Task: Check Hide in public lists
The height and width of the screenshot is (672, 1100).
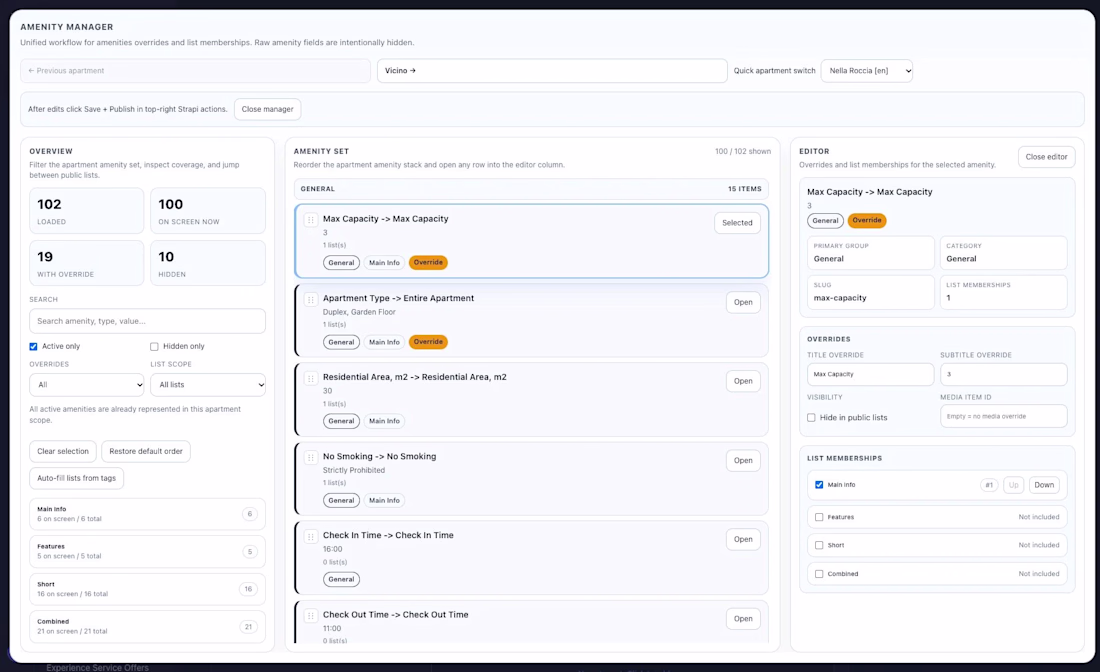Action: (x=811, y=417)
